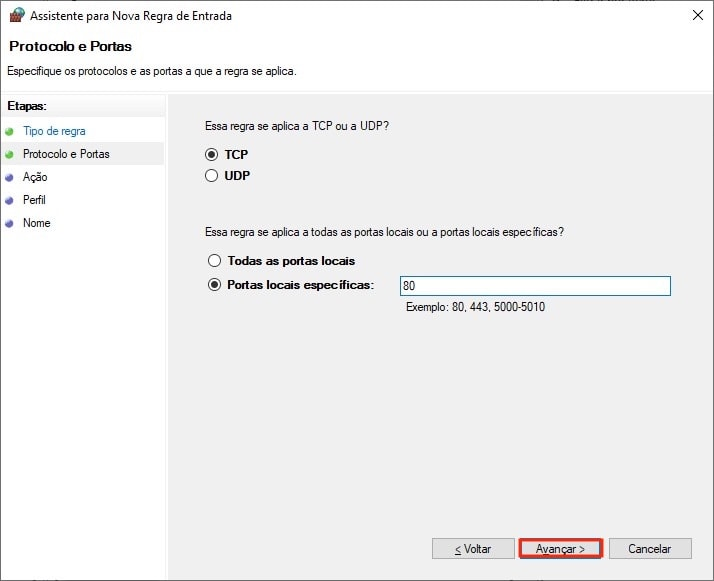Image resolution: width=714 pixels, height=581 pixels.
Task: Close the wizard window
Action: pos(697,15)
